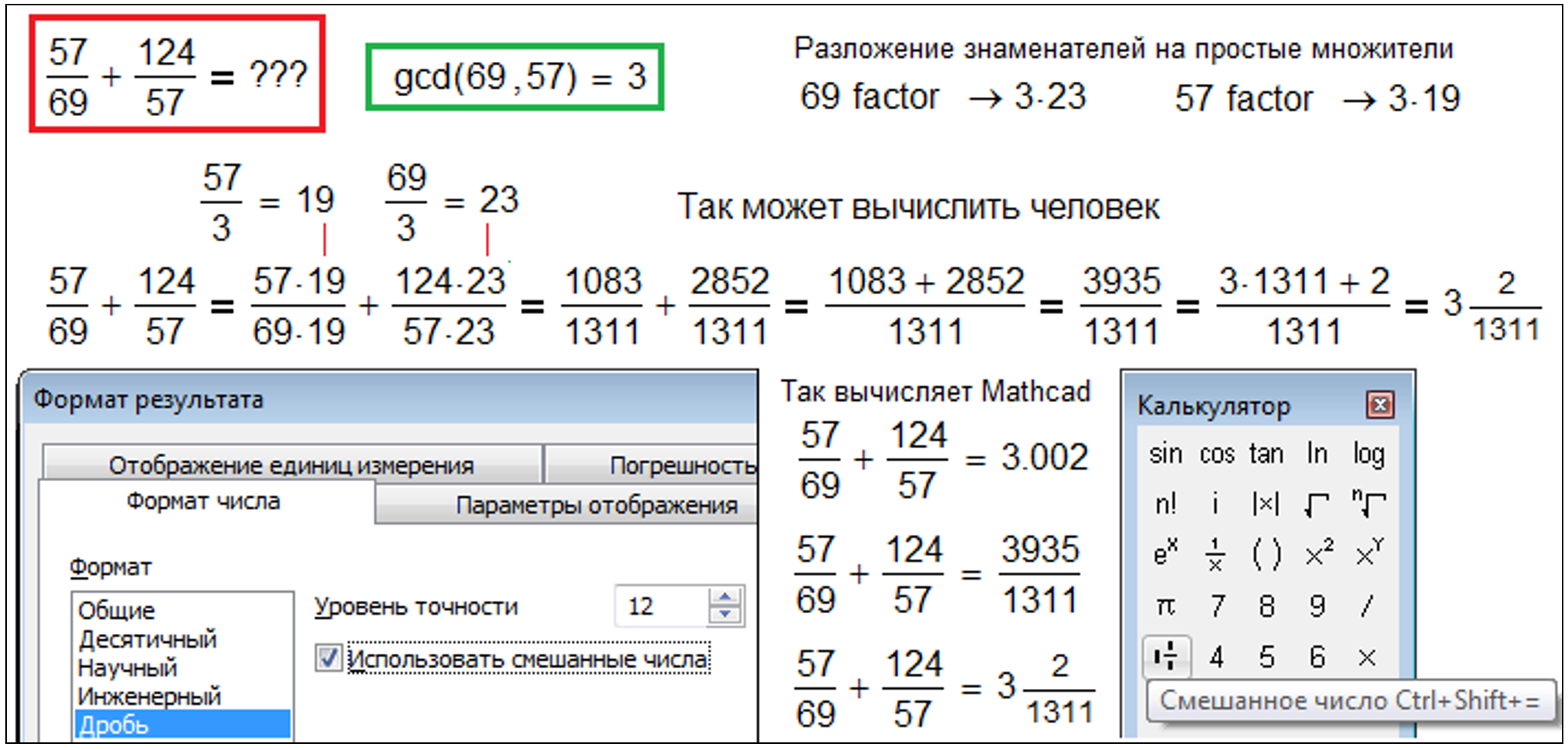Insert the pi constant
The width and height of the screenshot is (1568, 750).
pos(1165,606)
